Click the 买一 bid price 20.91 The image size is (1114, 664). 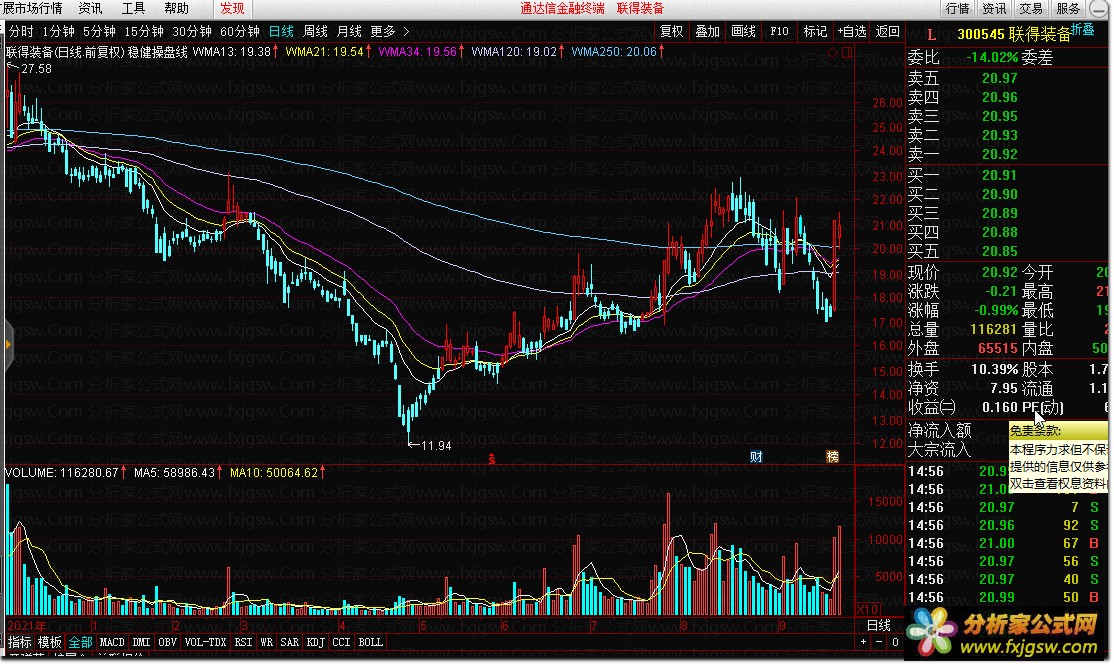1000,175
